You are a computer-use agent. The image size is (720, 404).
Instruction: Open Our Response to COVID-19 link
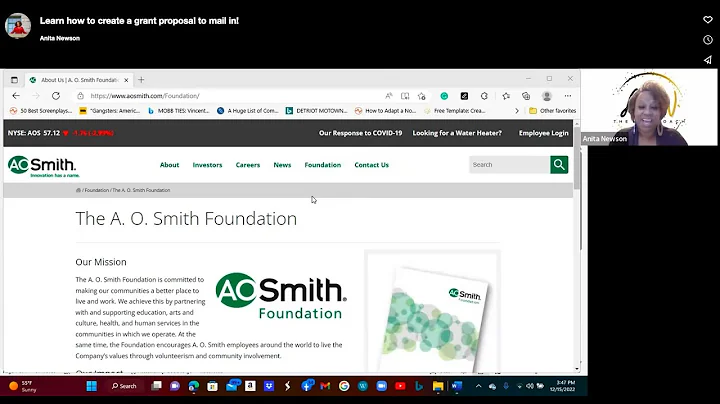(x=360, y=133)
